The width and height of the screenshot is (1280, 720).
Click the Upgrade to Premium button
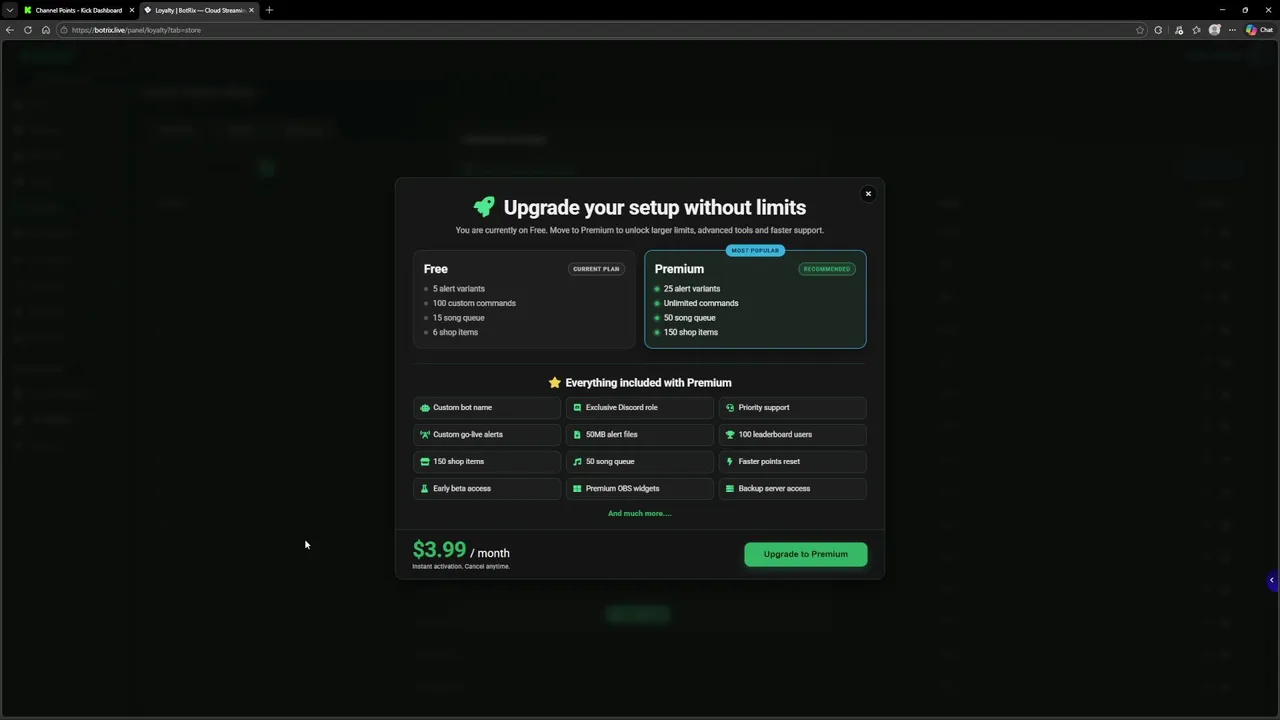coord(805,554)
